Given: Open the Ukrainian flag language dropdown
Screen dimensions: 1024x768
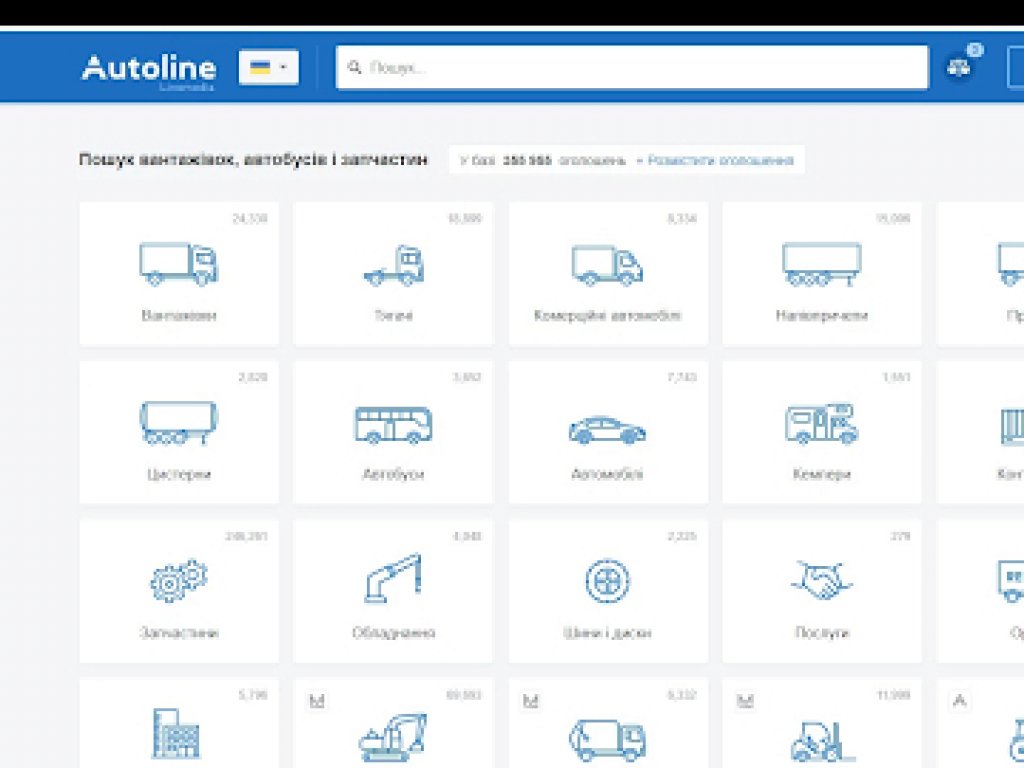Looking at the screenshot, I should (x=268, y=68).
